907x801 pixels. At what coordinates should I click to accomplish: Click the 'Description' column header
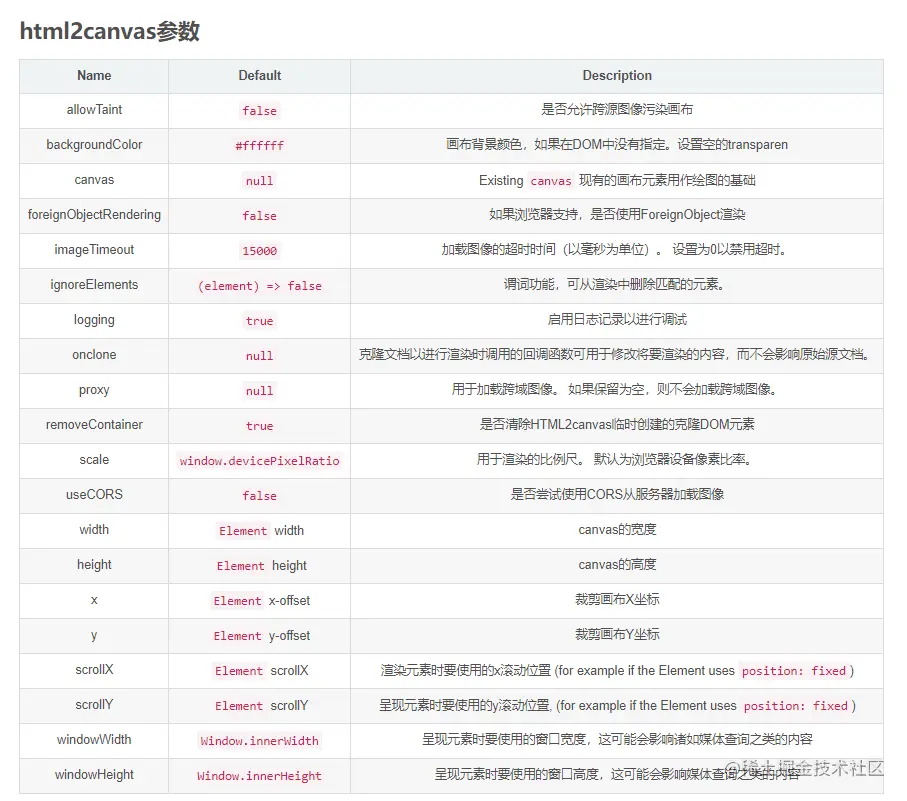tap(617, 76)
